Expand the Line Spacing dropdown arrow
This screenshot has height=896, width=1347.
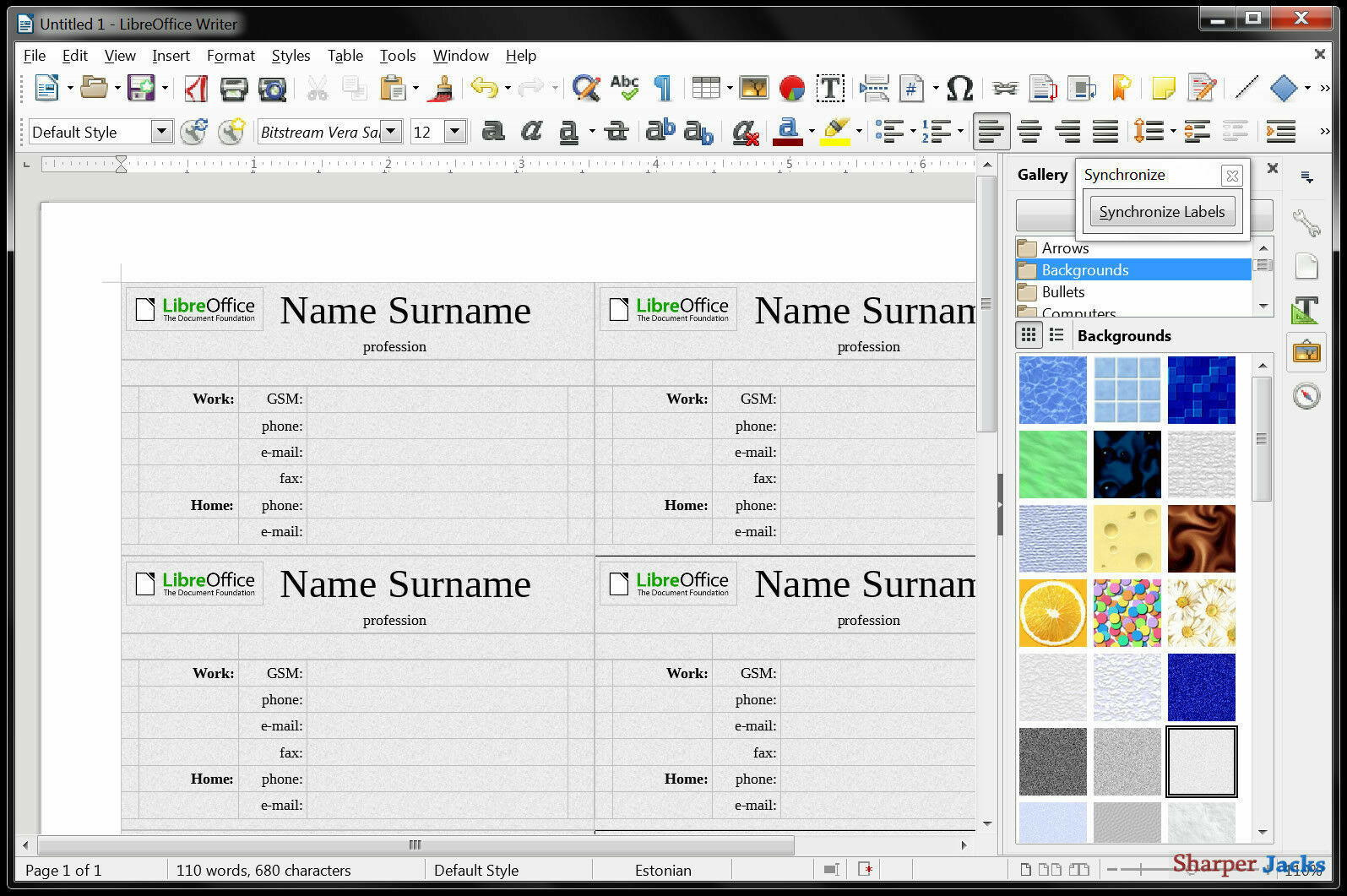[x=1174, y=131]
